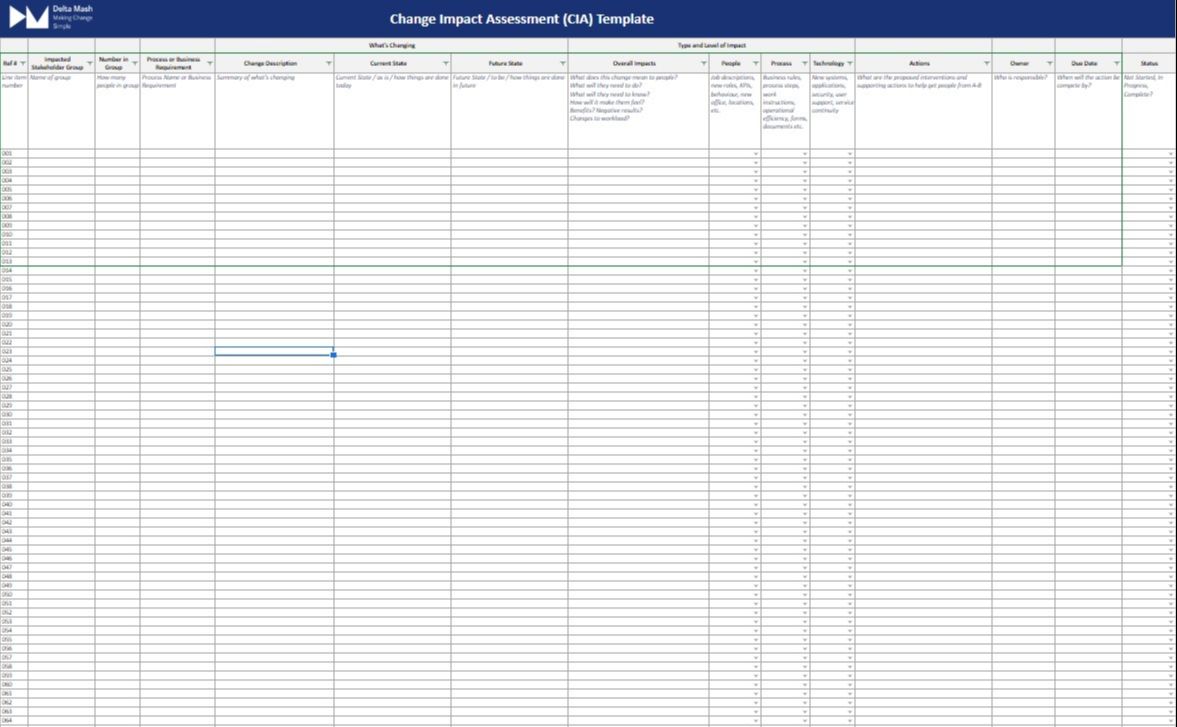The width and height of the screenshot is (1177, 727).
Task: Click the Delta Mash logo
Action: [x=29, y=17]
